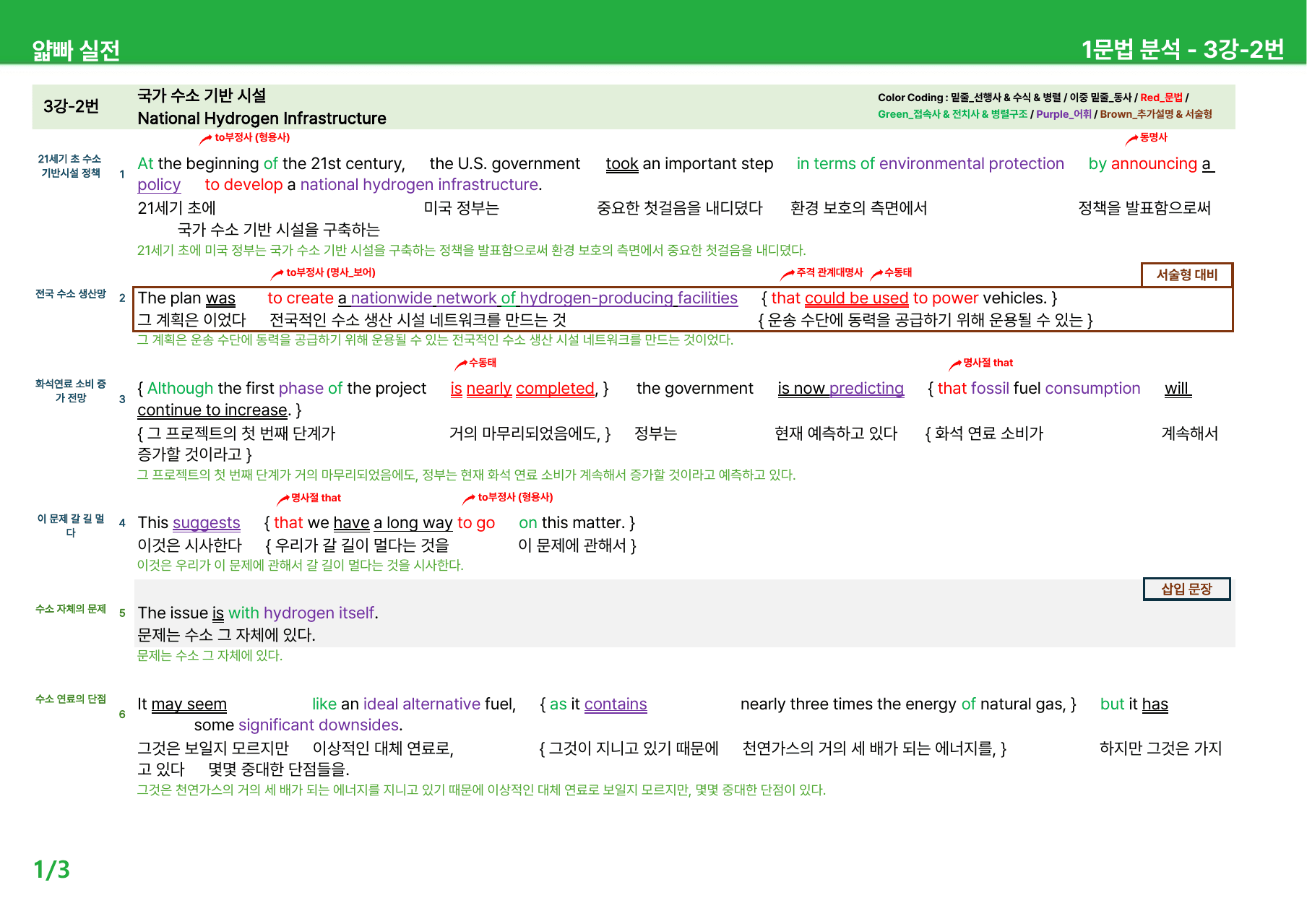Click the phrase 'ideal alternative' in sentence 6

click(422, 704)
